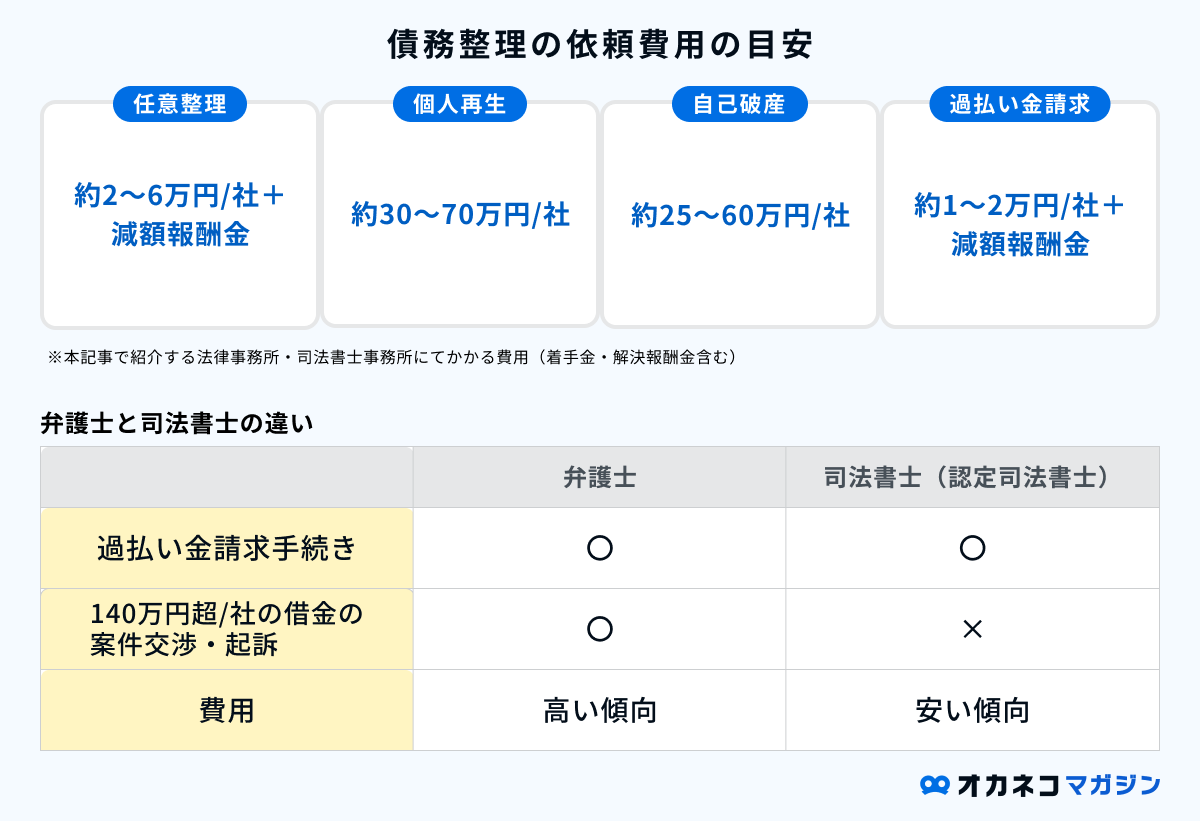This screenshot has height=821, width=1200.
Task: Click the 高い傾向 cell
Action: pos(599,710)
